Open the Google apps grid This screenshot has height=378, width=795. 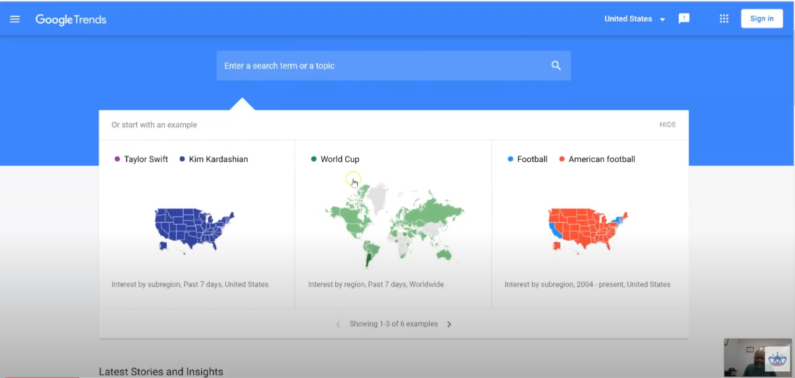tap(724, 19)
